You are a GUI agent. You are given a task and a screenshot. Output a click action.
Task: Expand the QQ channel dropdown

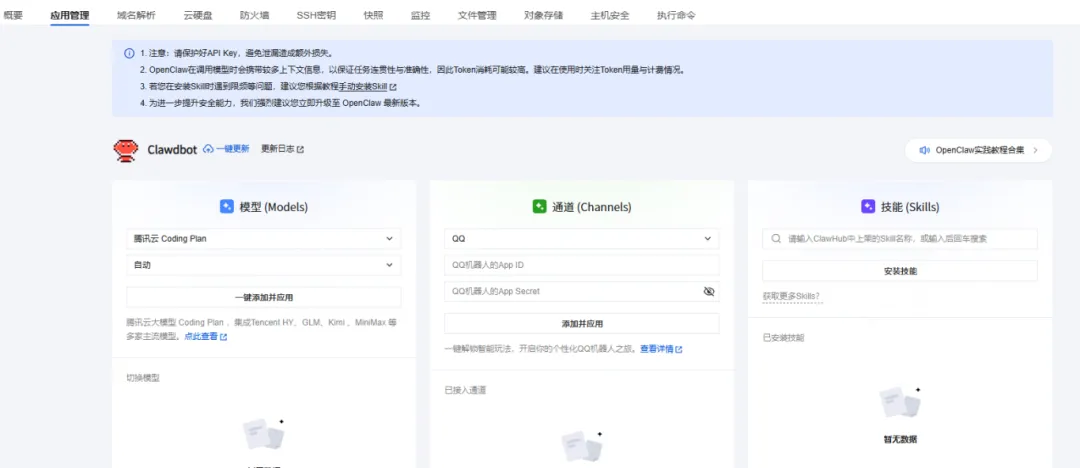[581, 238]
